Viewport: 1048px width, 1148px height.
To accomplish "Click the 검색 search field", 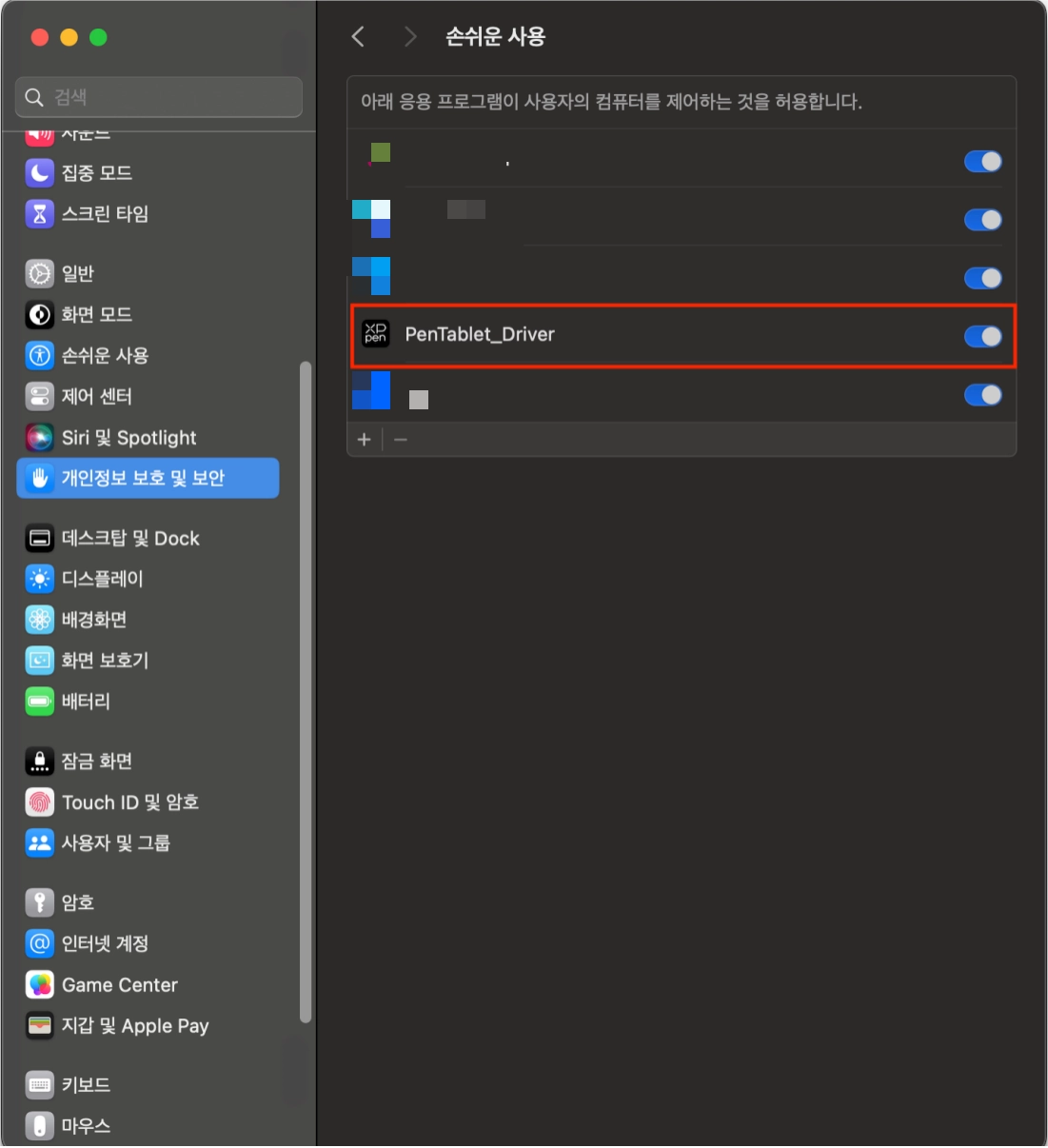I will 159,97.
